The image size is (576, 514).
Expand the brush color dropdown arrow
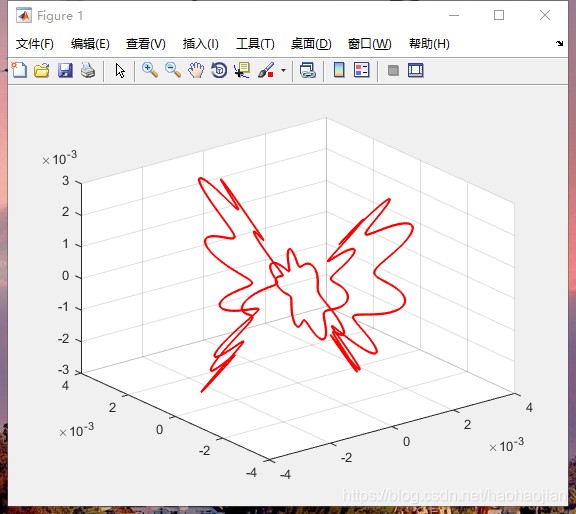click(x=283, y=70)
